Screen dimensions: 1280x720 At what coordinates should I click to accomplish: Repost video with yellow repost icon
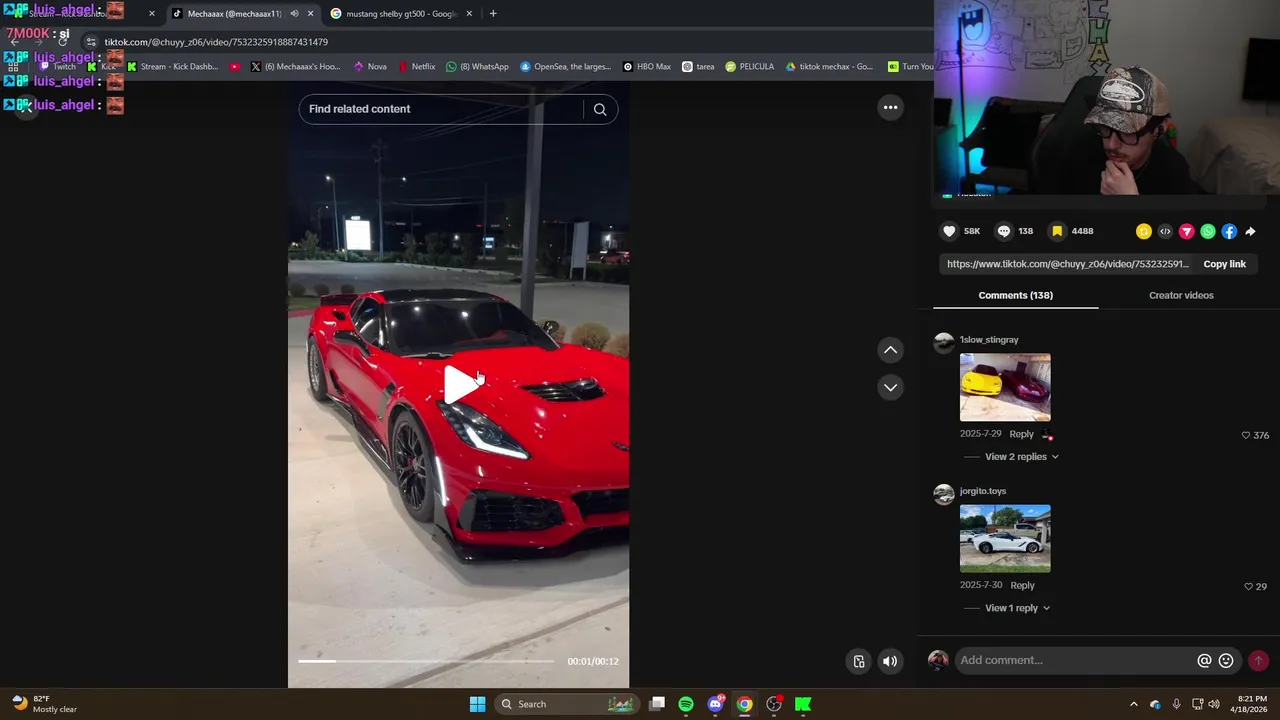[1144, 231]
